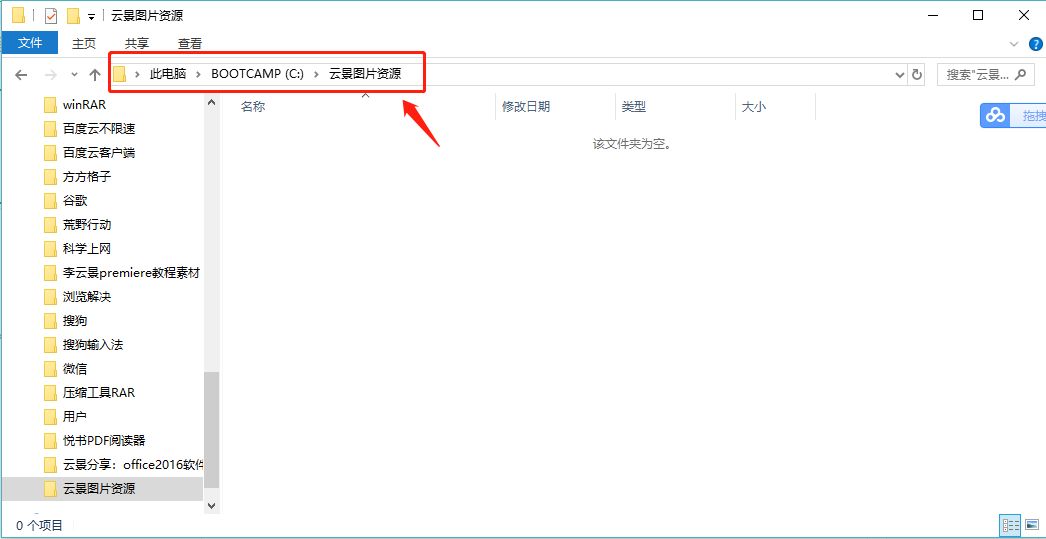The image size is (1046, 539).
Task: Go up one folder level
Action: coord(95,75)
